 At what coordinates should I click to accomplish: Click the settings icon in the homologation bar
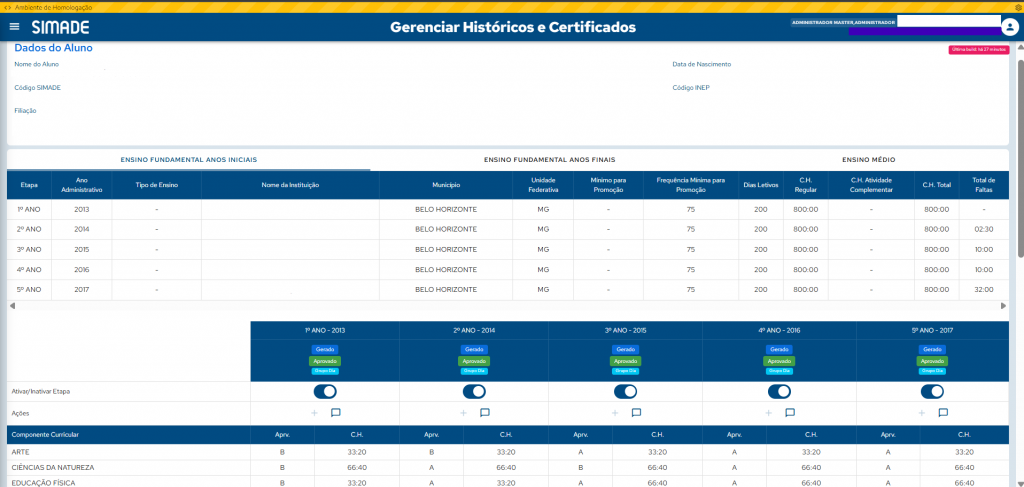click(1016, 6)
